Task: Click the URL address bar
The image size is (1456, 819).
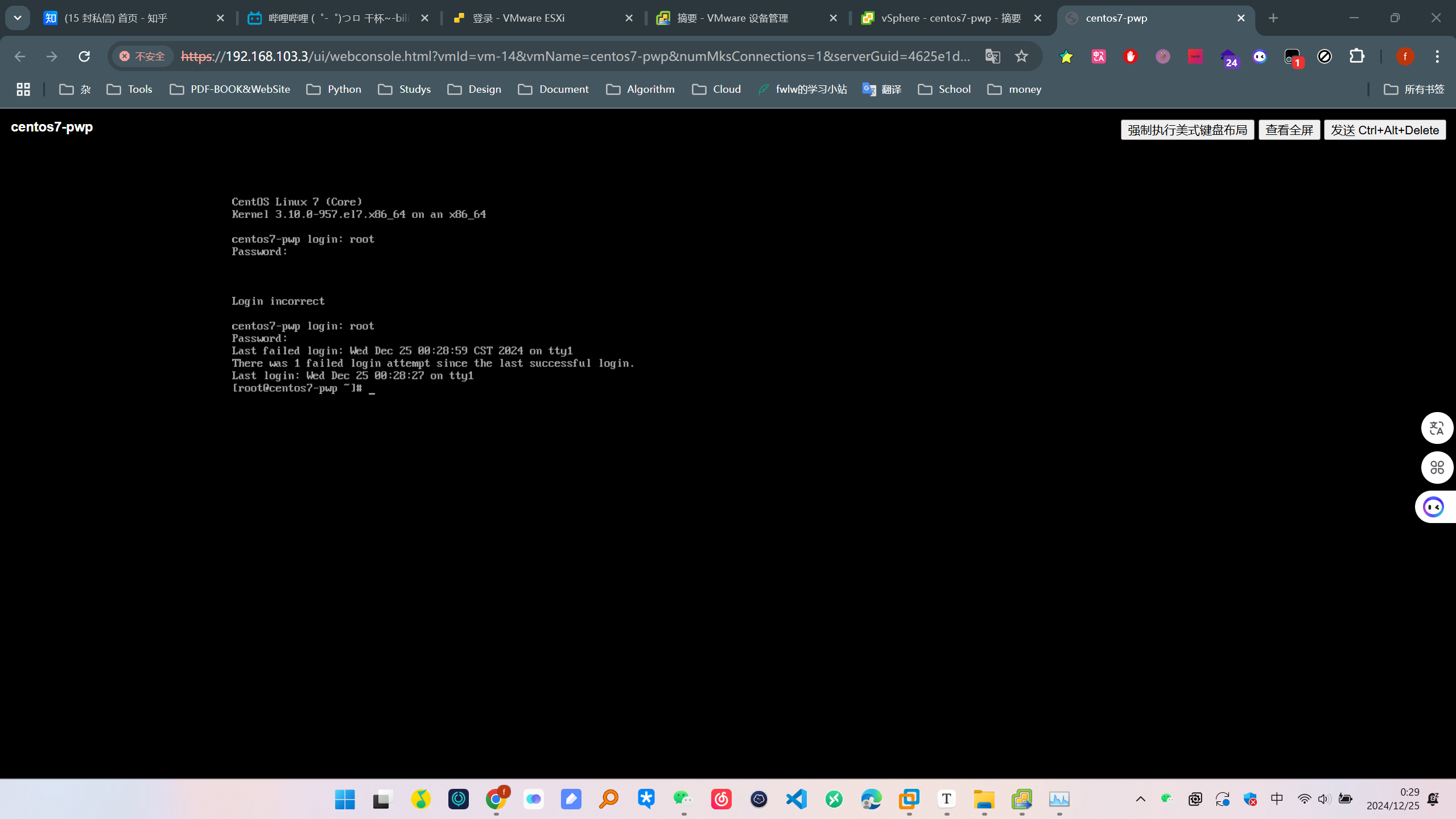Action: (575, 56)
